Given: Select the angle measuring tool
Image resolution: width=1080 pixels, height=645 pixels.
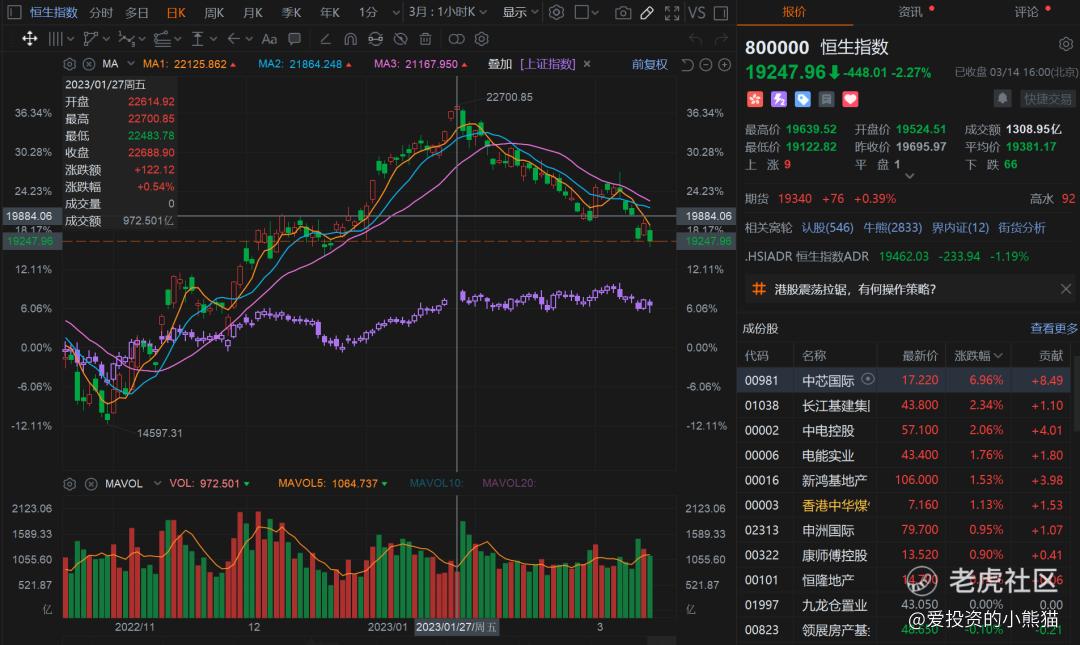Looking at the screenshot, I should tap(326, 39).
